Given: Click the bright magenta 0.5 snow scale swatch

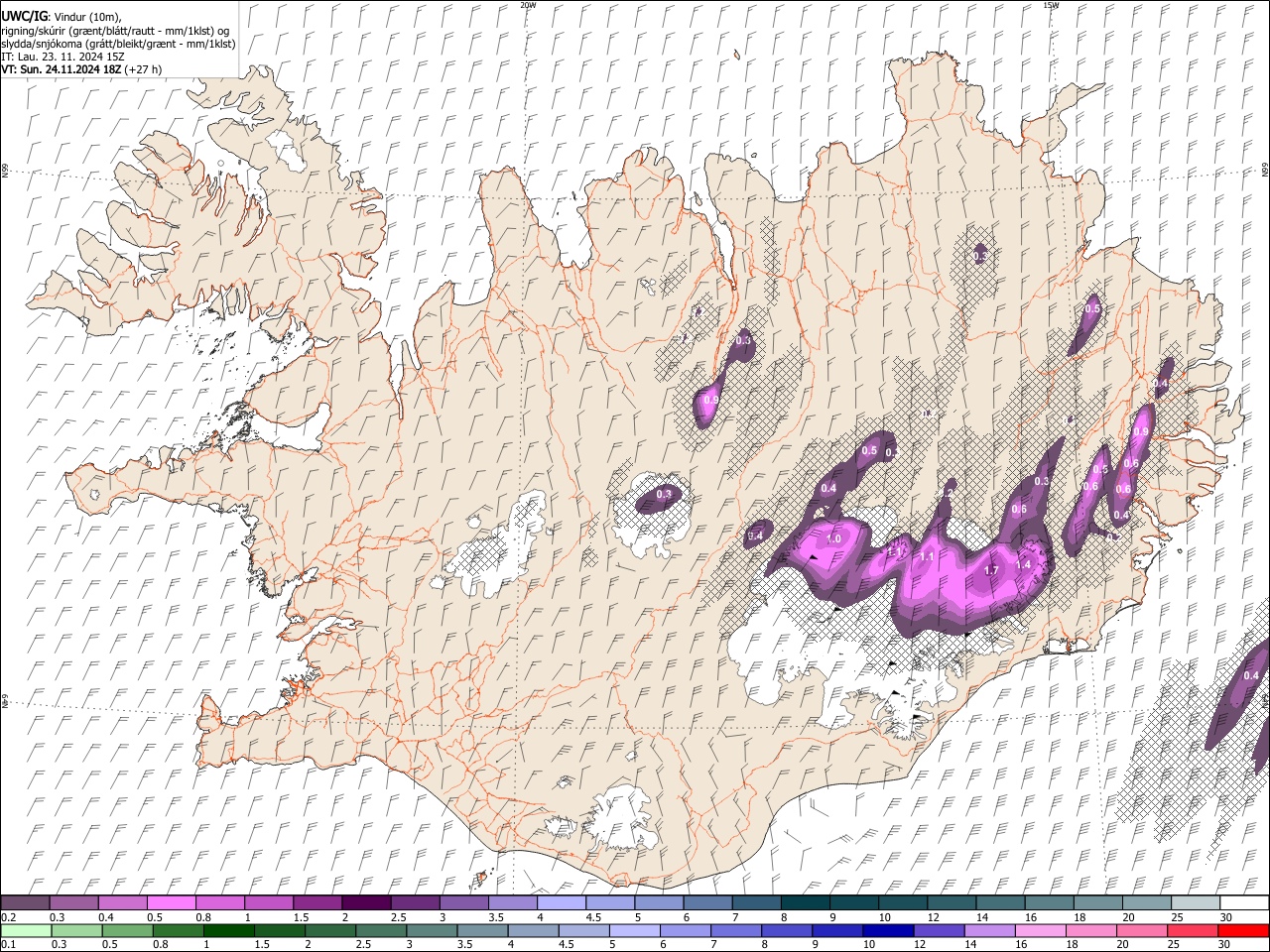Looking at the screenshot, I should 171,902.
